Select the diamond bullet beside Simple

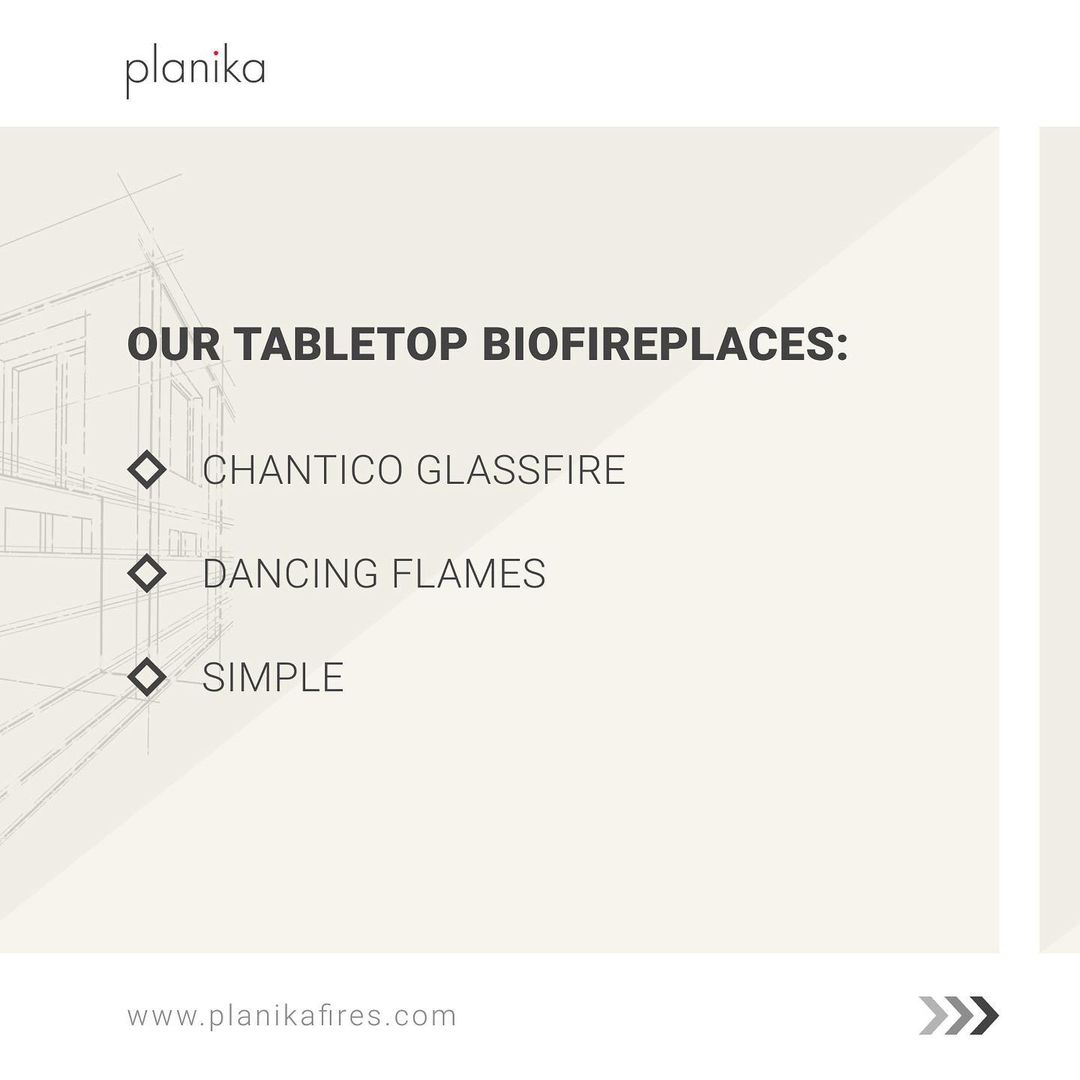147,677
